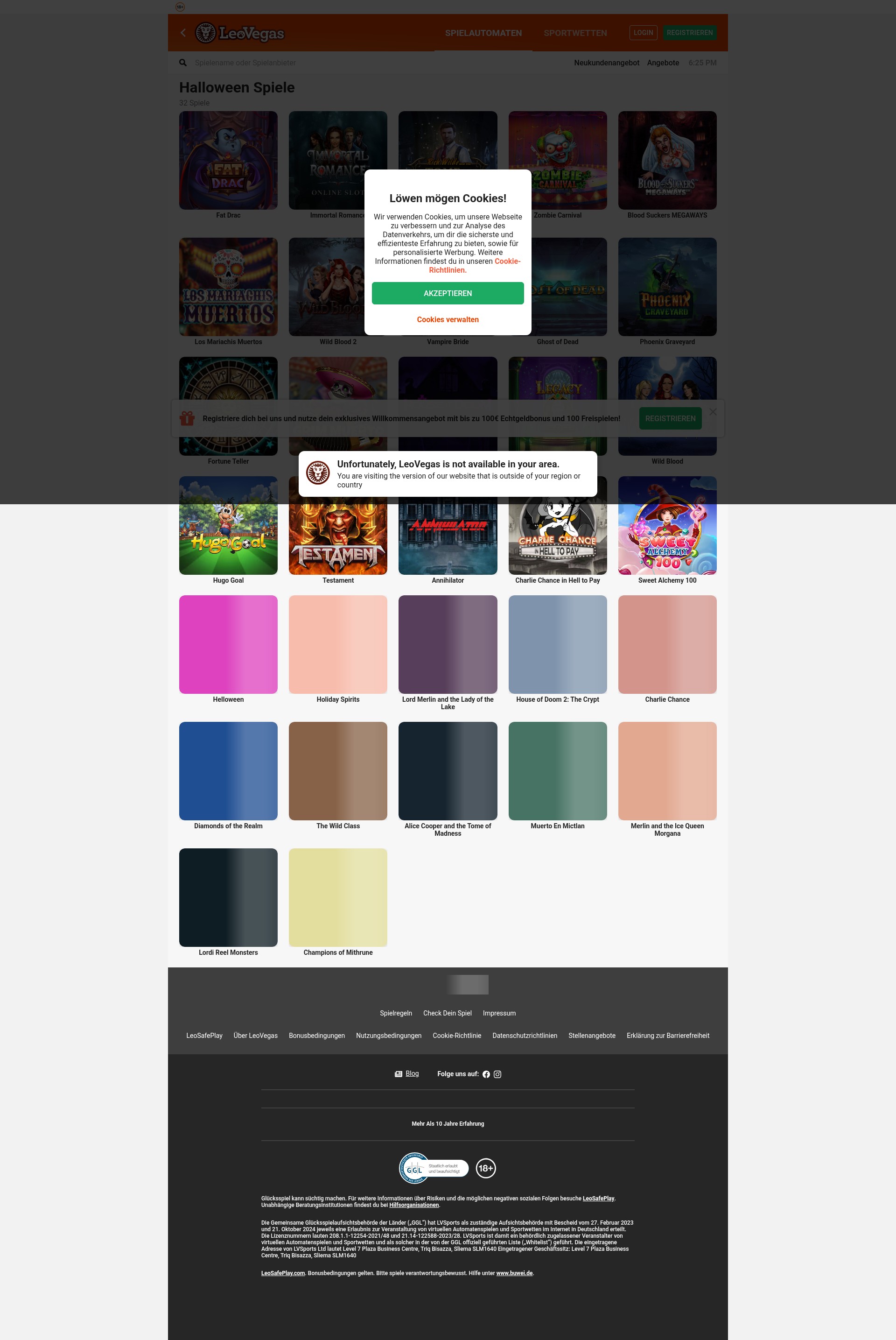Open the Blog link in footer
Viewport: 896px width, 1340px height.
tap(412, 1073)
